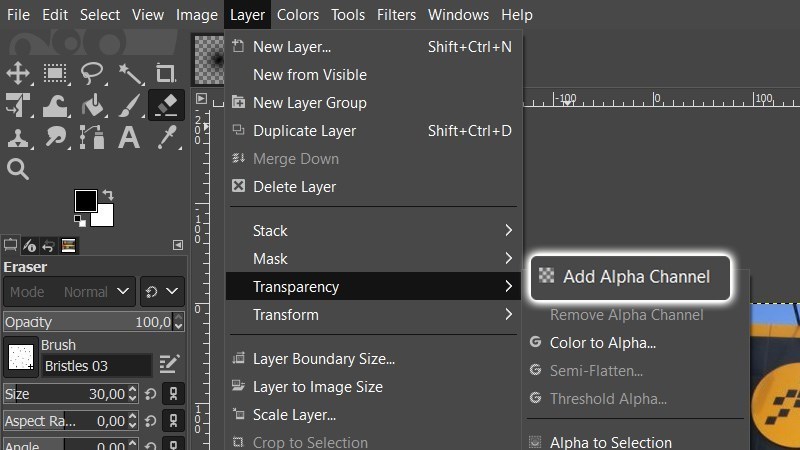Select the Move tool

click(x=18, y=73)
